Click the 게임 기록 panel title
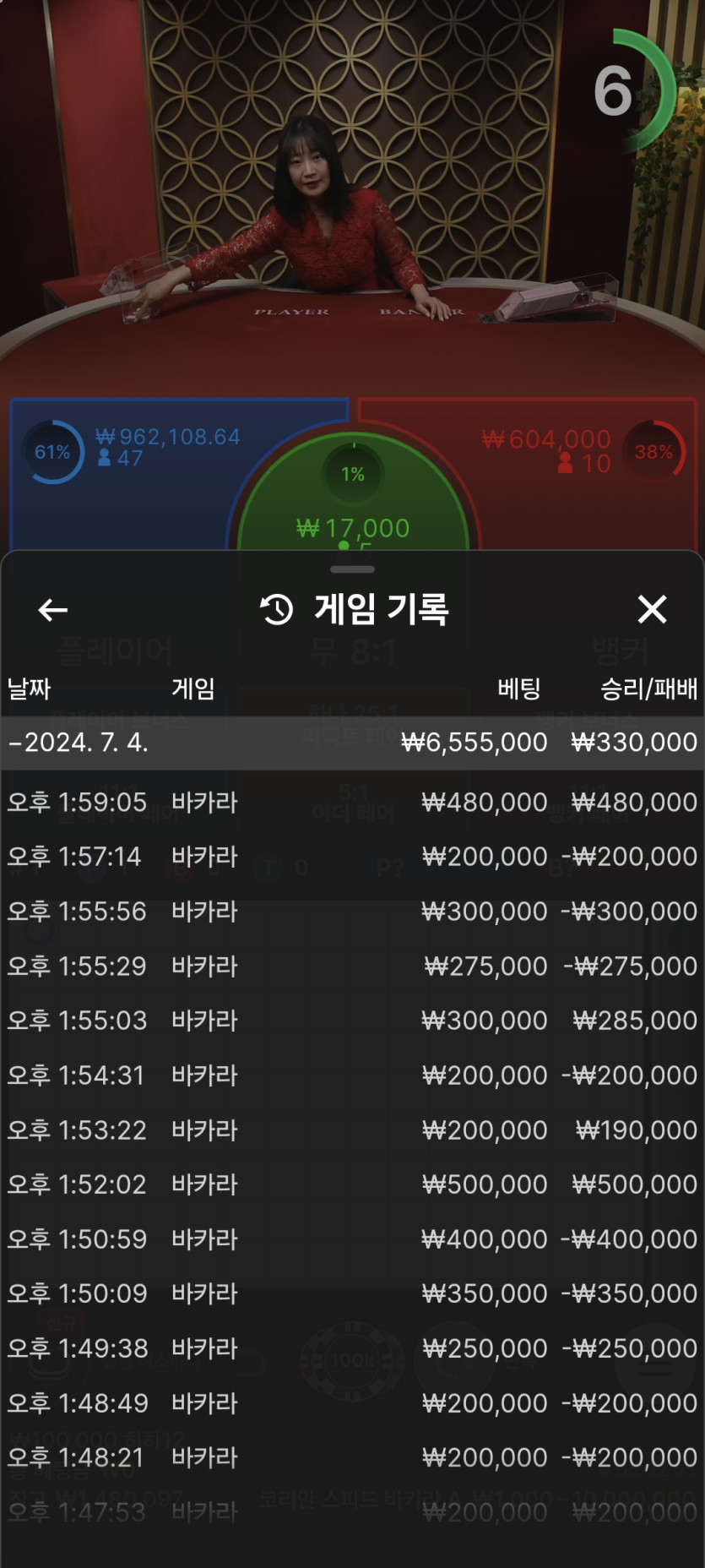The width and height of the screenshot is (705, 1568). click(382, 609)
